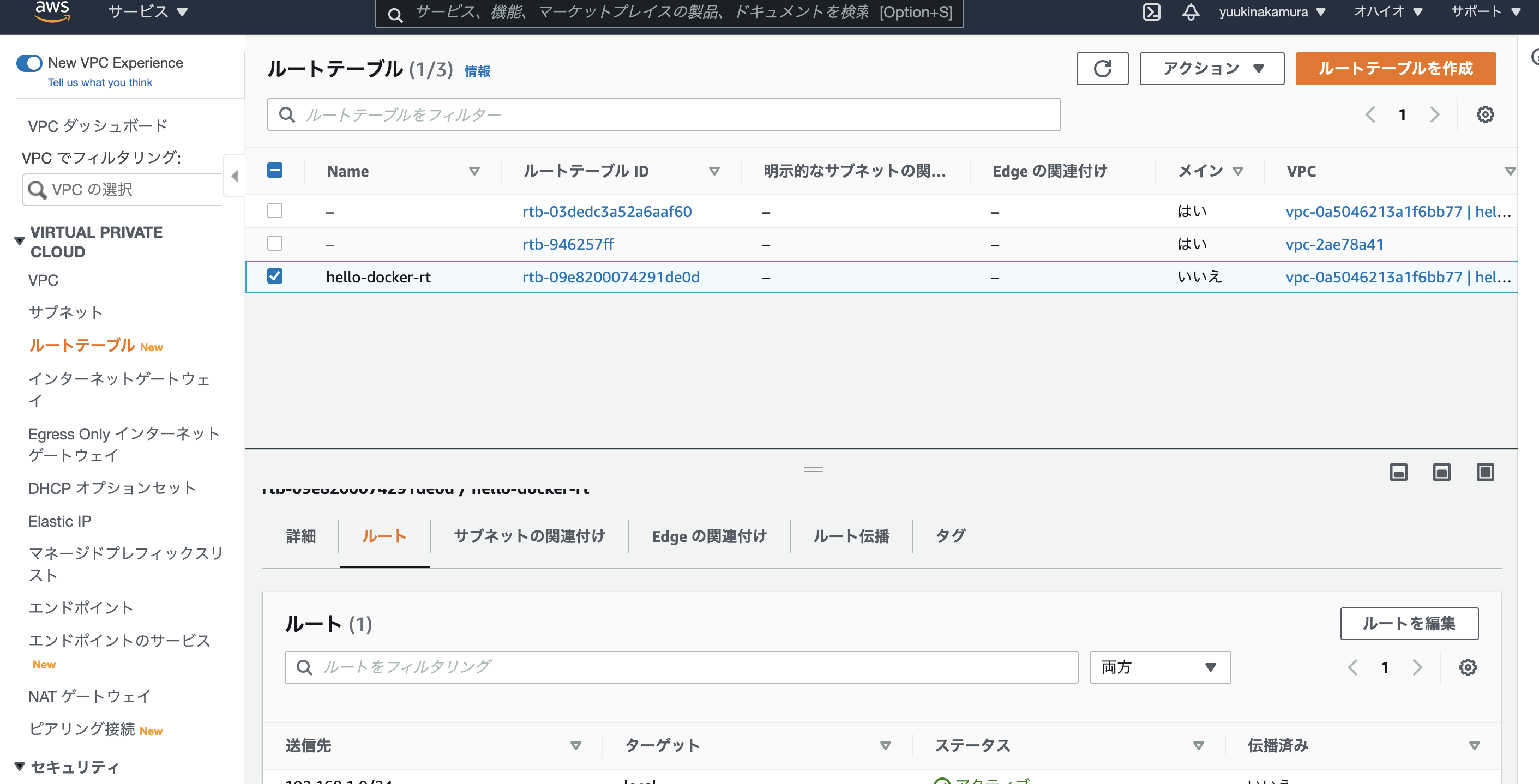1539x784 pixels.
Task: Uncheck the hello-docker-rt row checkbox
Action: coord(275,276)
